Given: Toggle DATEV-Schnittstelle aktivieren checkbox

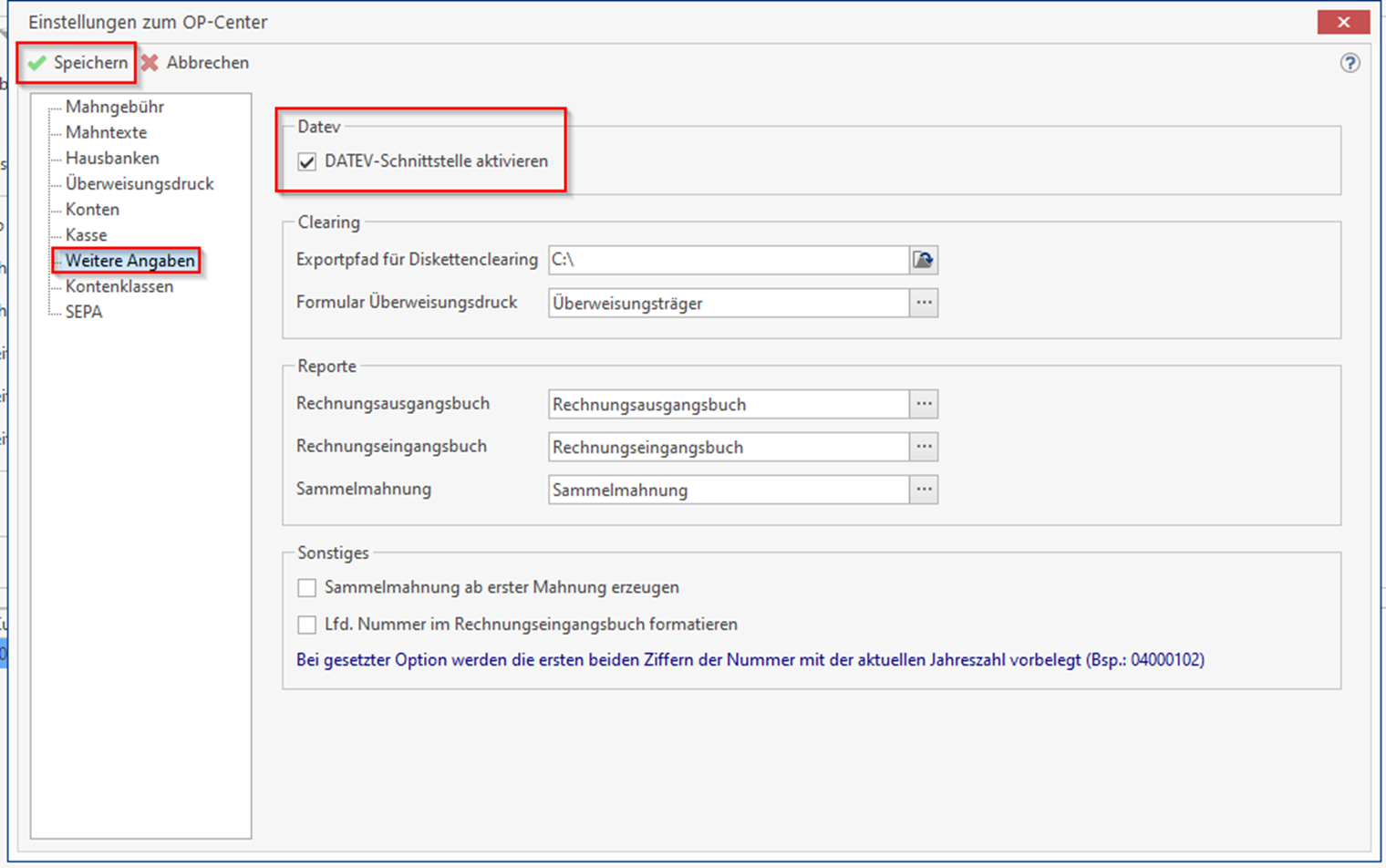Looking at the screenshot, I should [x=307, y=161].
